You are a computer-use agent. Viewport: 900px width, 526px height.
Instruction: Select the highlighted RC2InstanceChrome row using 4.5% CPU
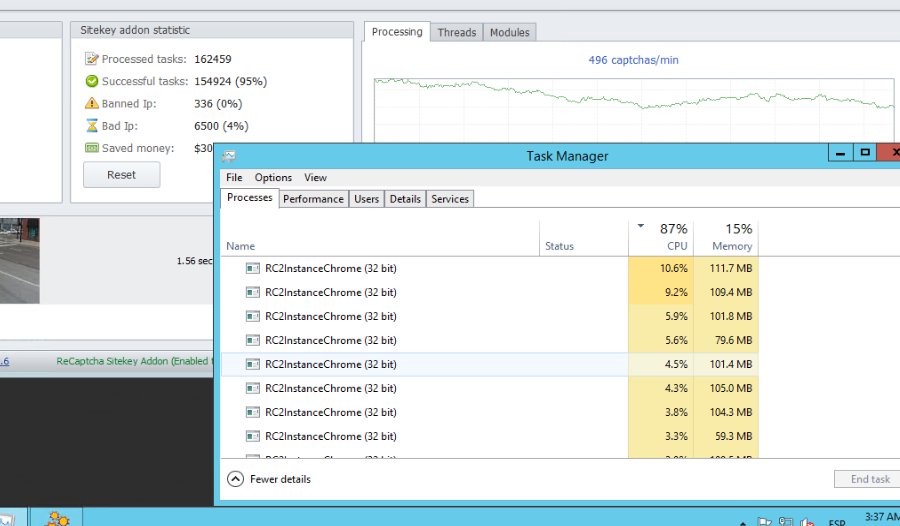click(400, 364)
